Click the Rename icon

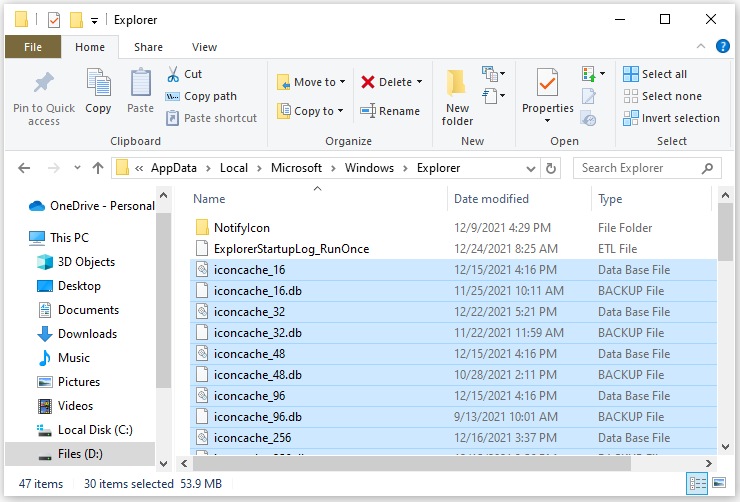(x=368, y=111)
